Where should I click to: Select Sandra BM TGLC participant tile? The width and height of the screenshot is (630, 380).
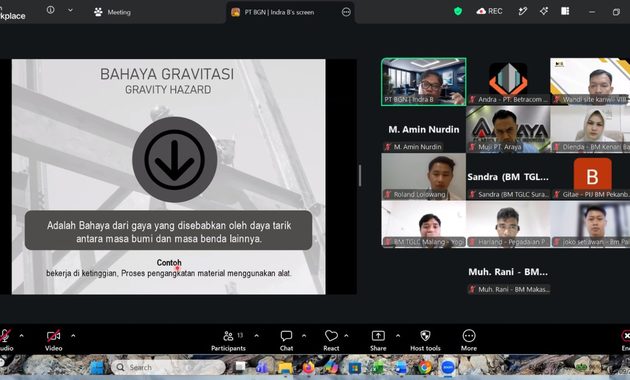508,176
